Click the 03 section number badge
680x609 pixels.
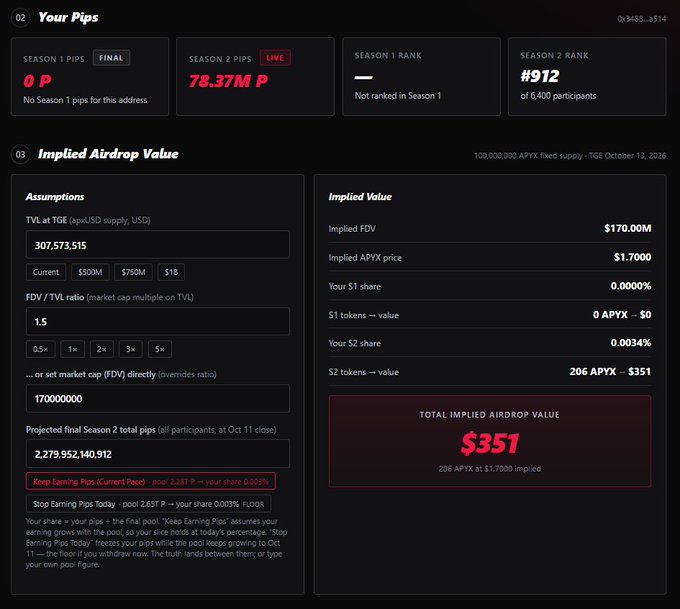point(20,154)
